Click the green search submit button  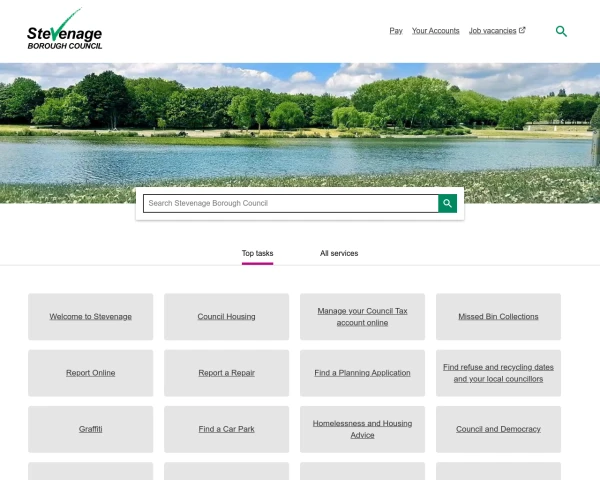click(447, 203)
